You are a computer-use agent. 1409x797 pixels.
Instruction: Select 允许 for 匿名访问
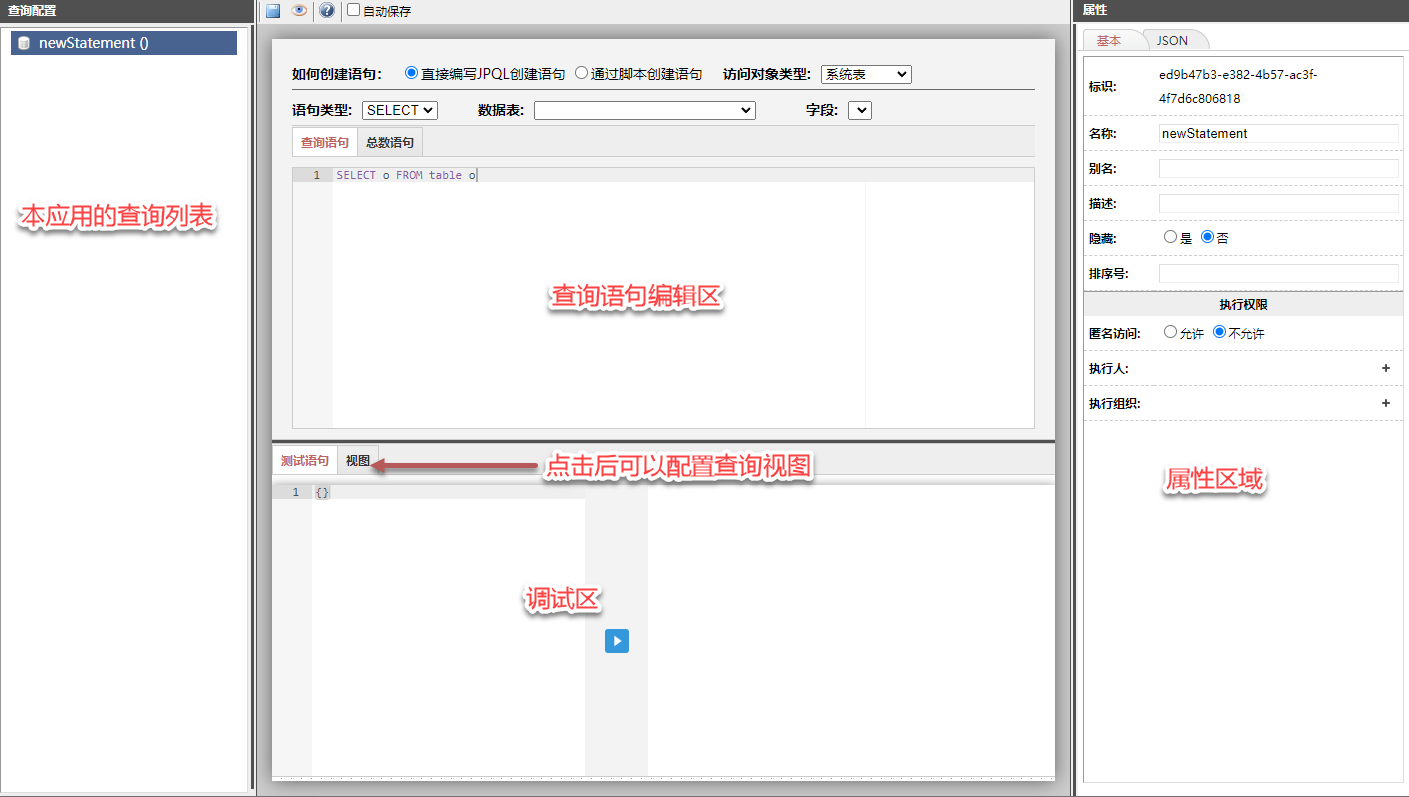1170,332
